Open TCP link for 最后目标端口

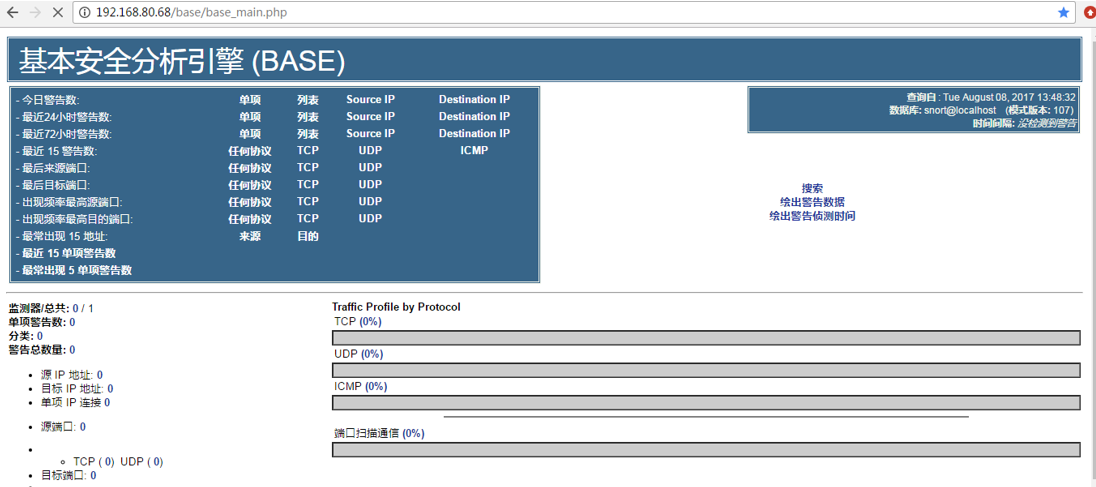point(308,184)
